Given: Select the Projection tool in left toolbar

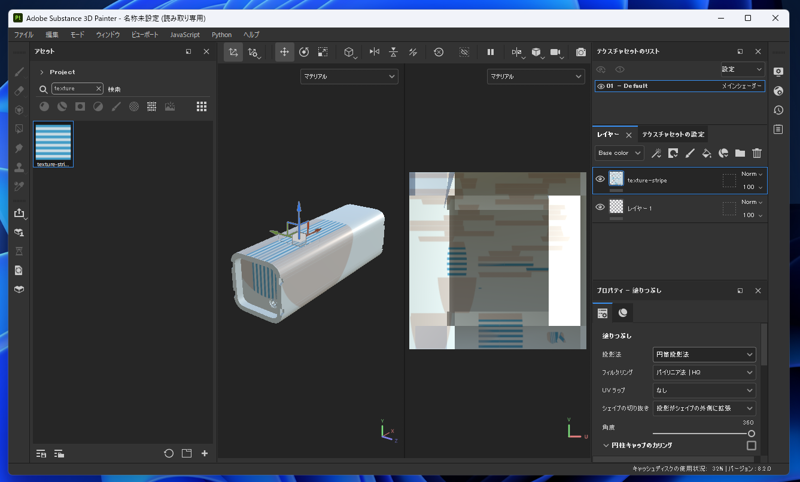Looking at the screenshot, I should point(19,110).
